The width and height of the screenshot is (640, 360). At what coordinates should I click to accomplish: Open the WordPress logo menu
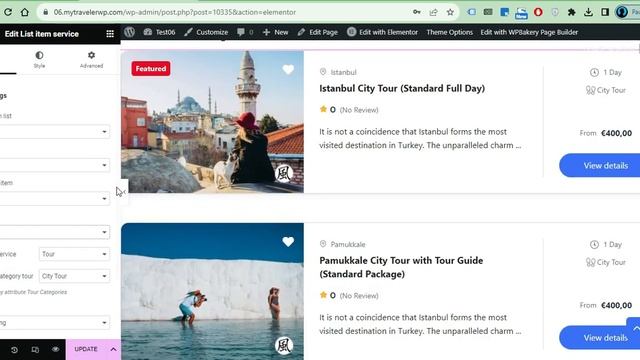(x=130, y=32)
